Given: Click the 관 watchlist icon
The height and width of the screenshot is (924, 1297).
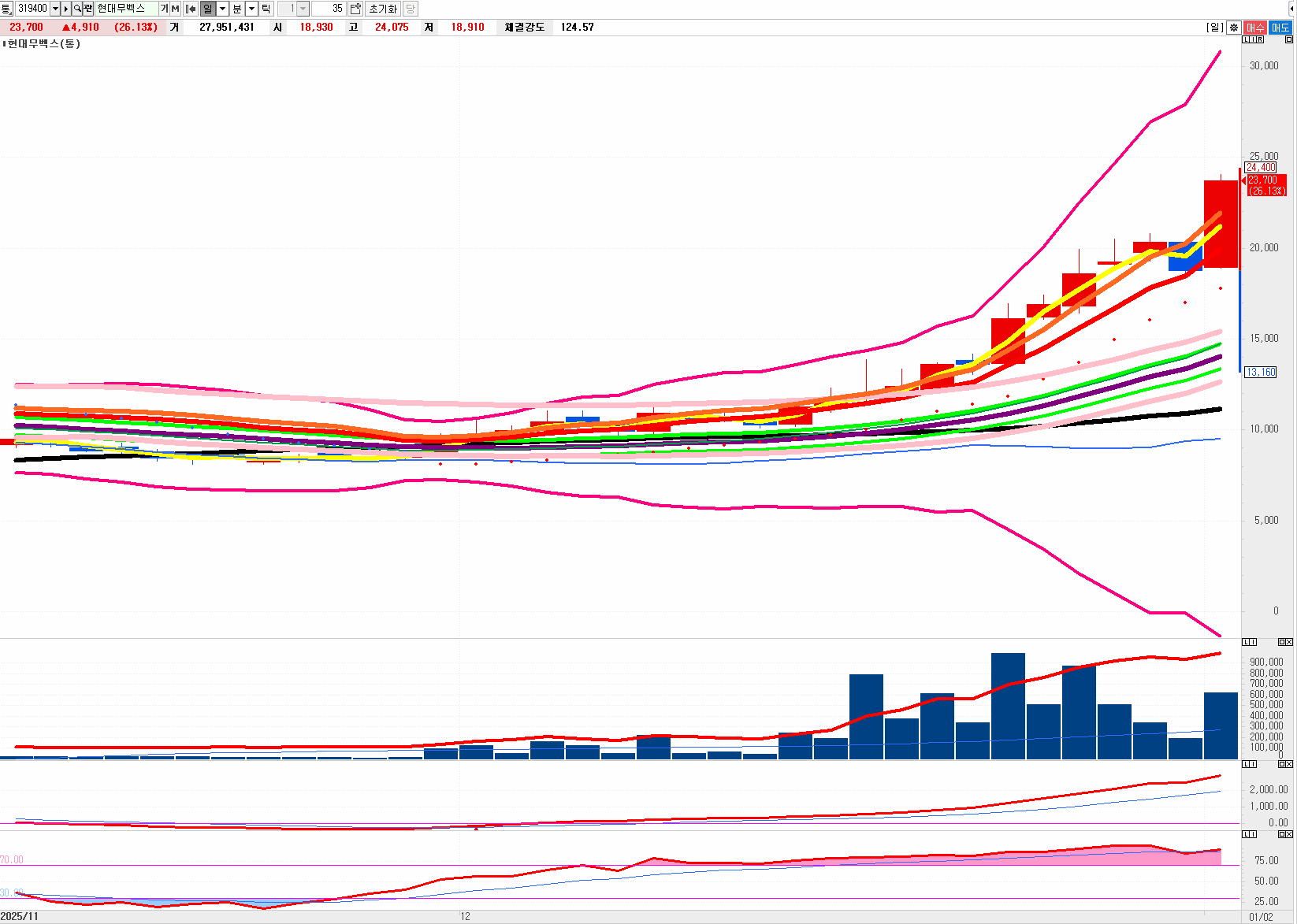Looking at the screenshot, I should [x=87, y=9].
